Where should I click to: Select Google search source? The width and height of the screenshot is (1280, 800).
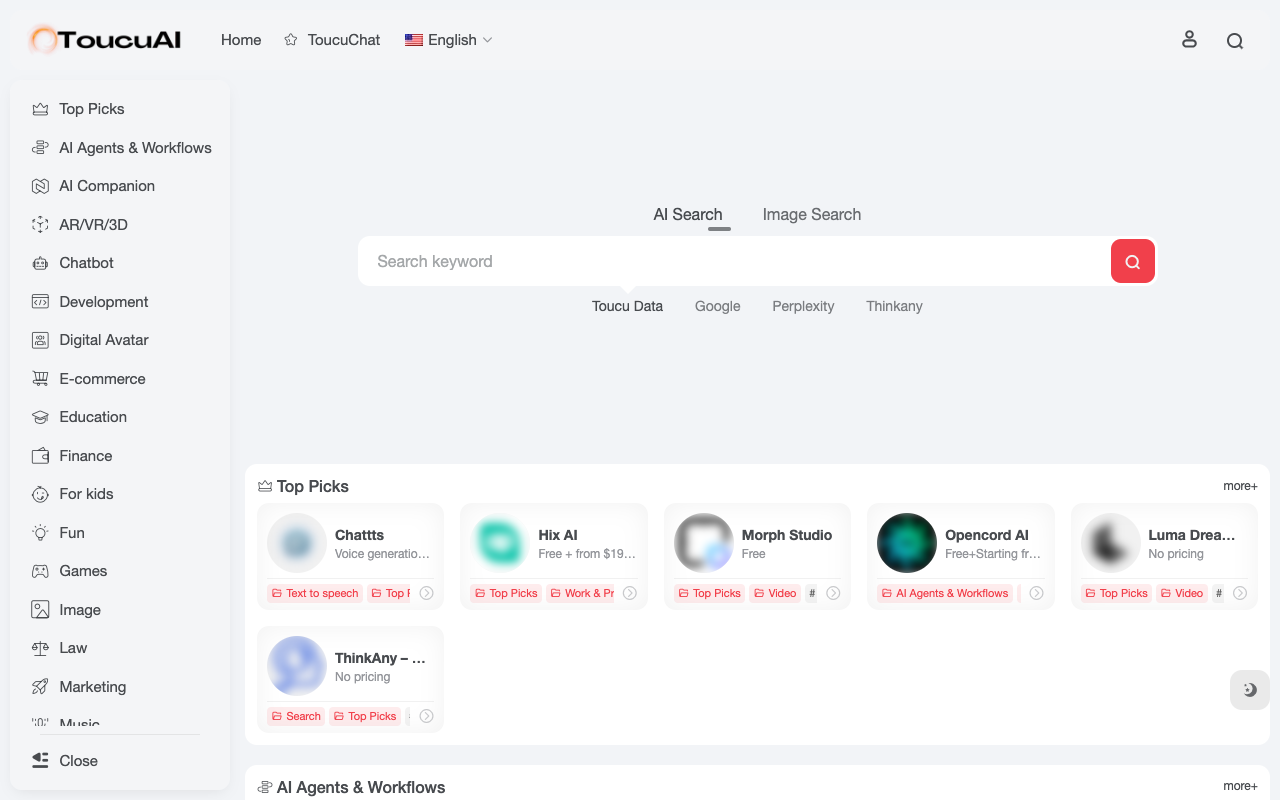[x=718, y=306]
